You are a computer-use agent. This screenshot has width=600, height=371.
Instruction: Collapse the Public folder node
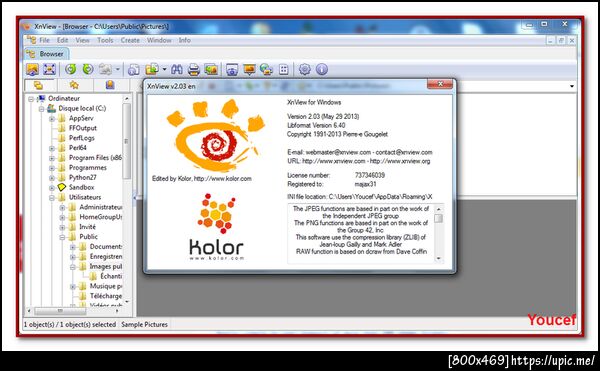click(x=62, y=238)
